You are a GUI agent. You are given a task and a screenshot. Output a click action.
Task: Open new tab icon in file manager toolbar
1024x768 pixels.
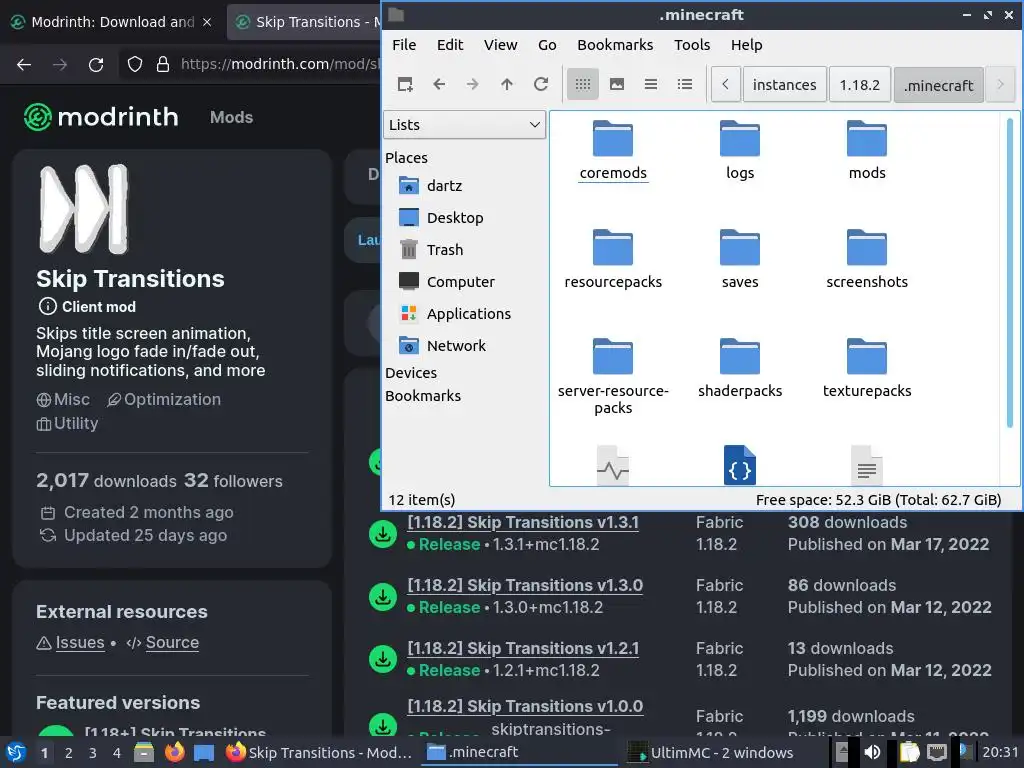(x=405, y=84)
